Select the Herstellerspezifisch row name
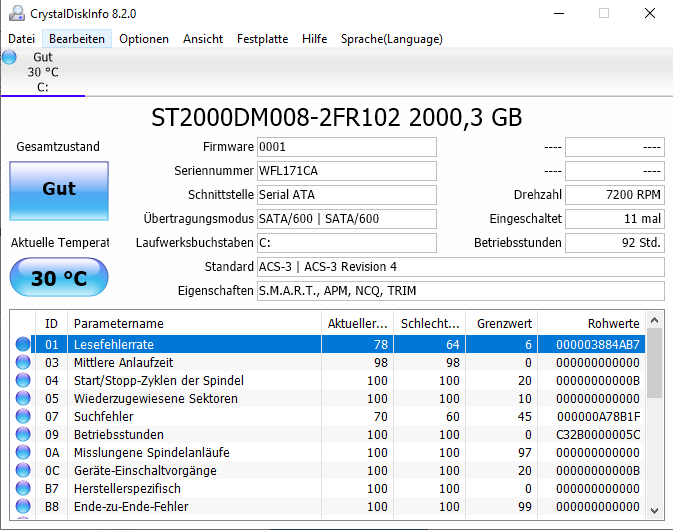 tap(127, 489)
